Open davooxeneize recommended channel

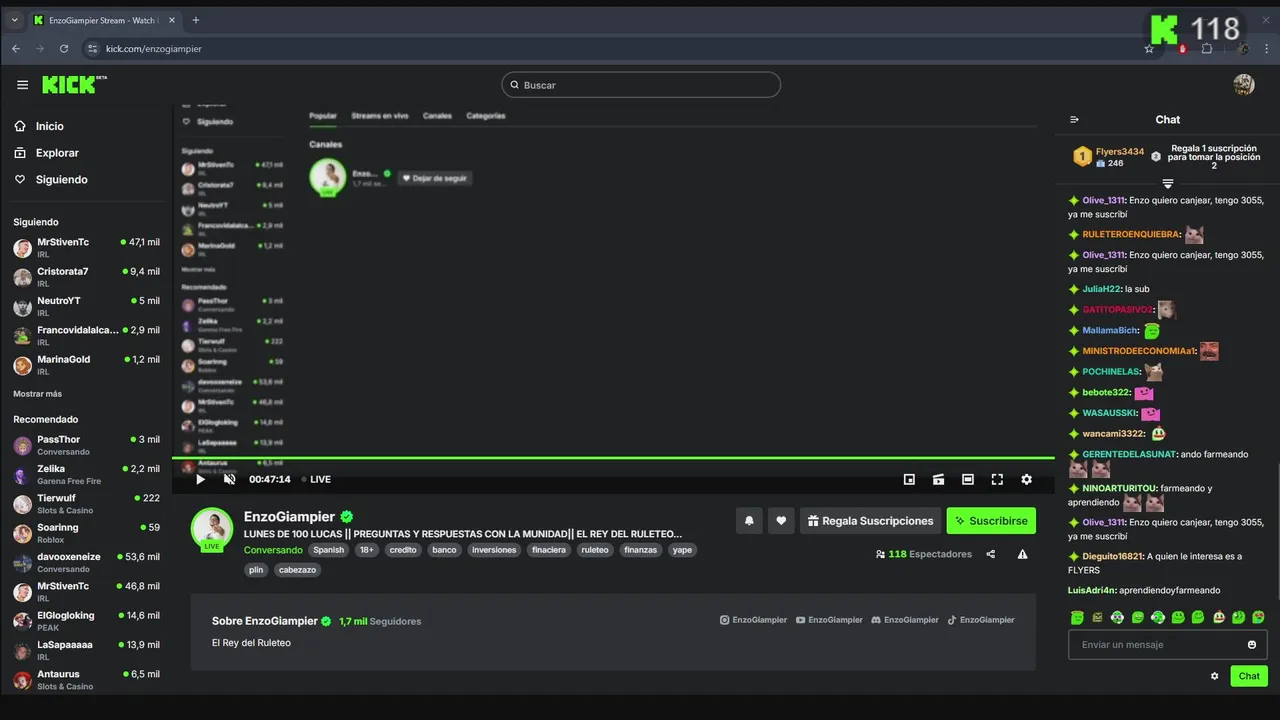coord(87,562)
